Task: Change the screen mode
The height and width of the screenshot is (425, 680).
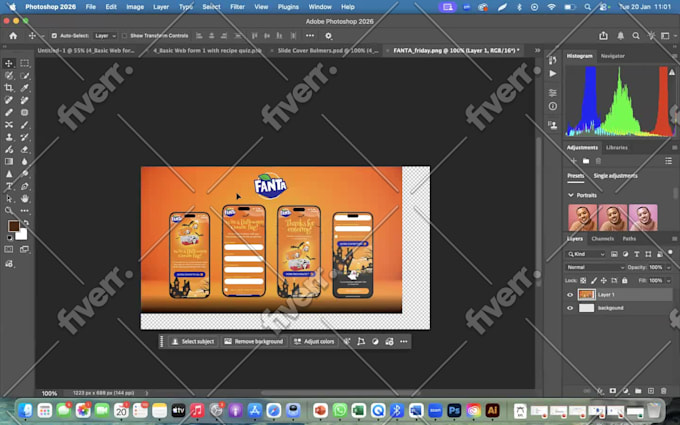Action: coord(24,249)
